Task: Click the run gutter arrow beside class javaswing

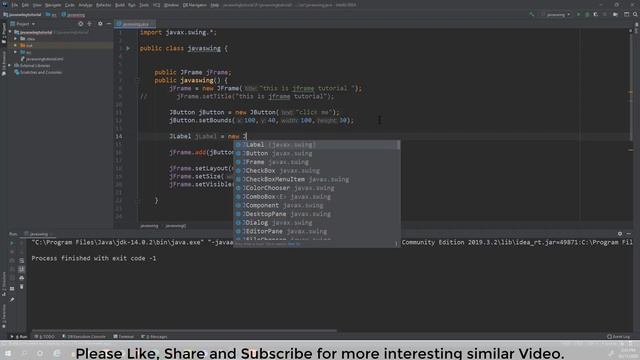Action: [x=128, y=48]
